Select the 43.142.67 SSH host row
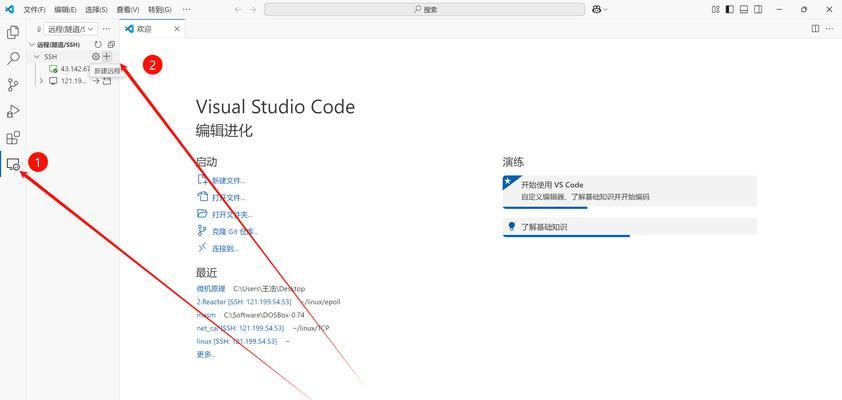842x400 pixels. pos(74,69)
